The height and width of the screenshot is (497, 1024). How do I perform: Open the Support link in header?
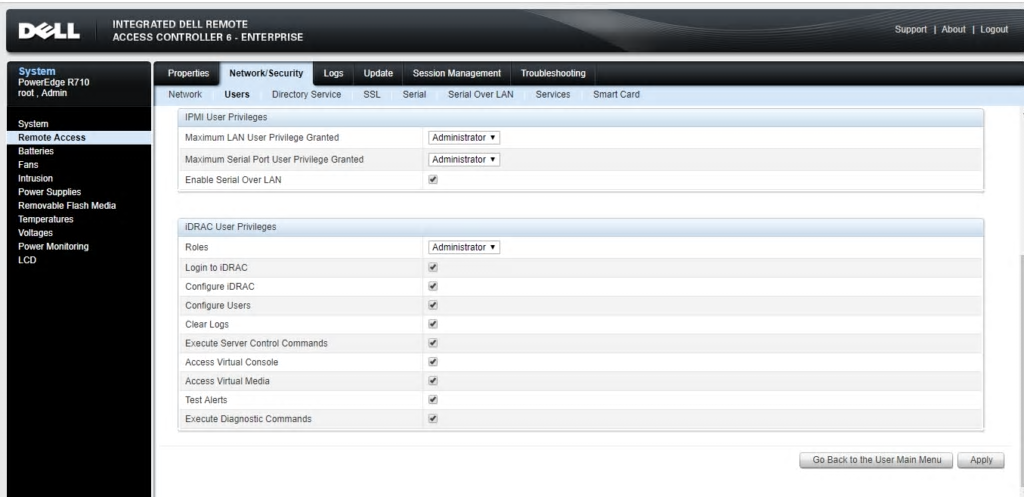pyautogui.click(x=910, y=29)
